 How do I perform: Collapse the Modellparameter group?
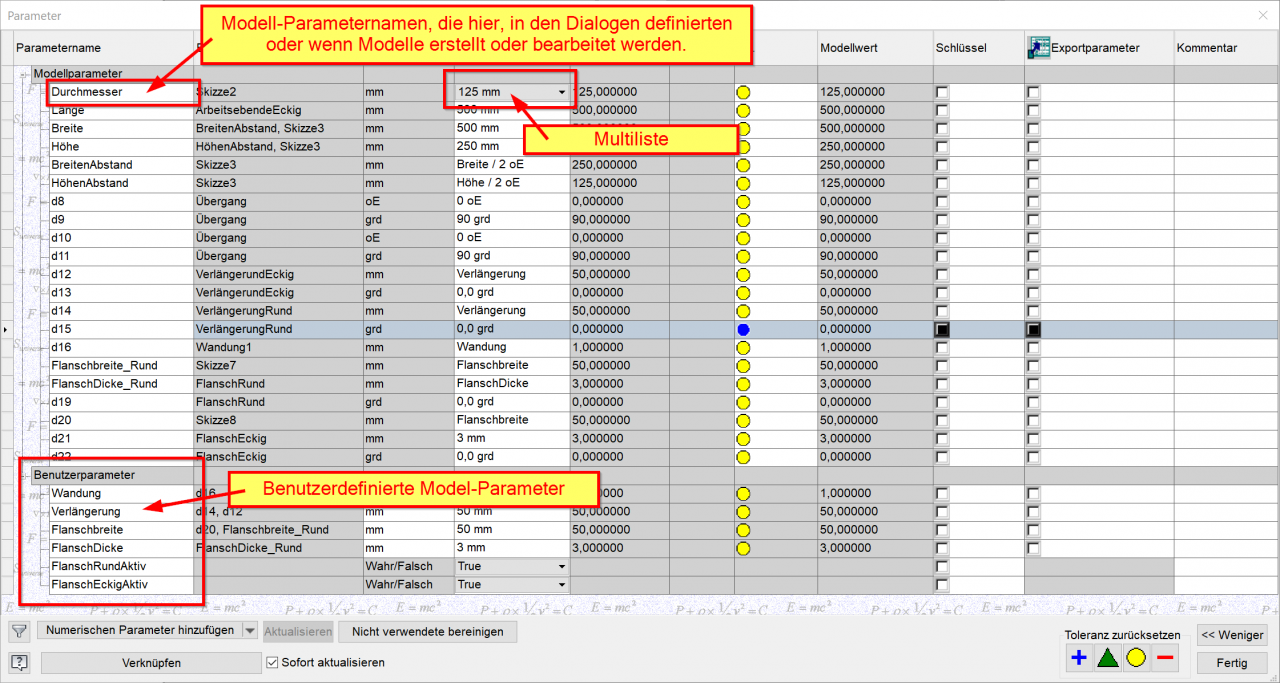click(23, 74)
